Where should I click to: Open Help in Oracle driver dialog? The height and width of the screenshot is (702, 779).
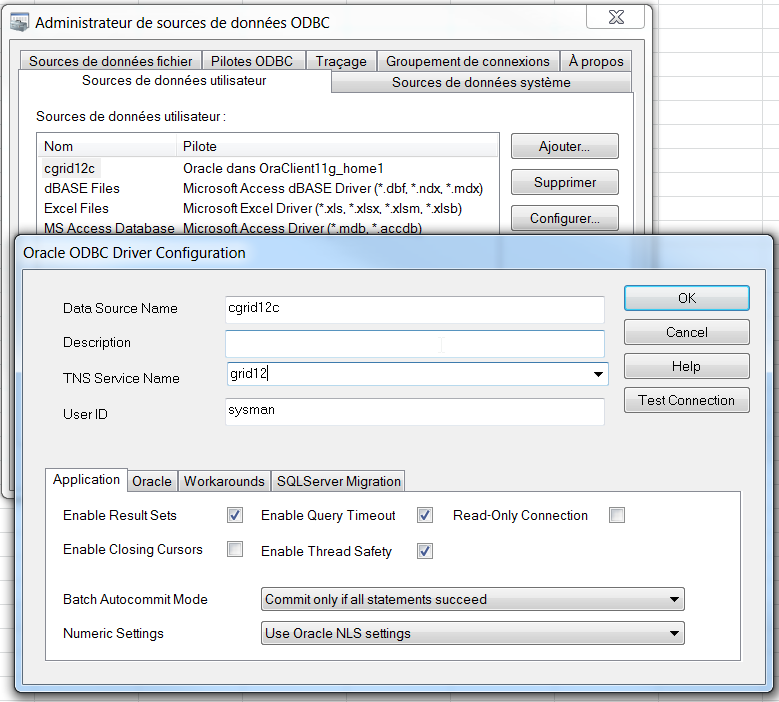pyautogui.click(x=687, y=366)
